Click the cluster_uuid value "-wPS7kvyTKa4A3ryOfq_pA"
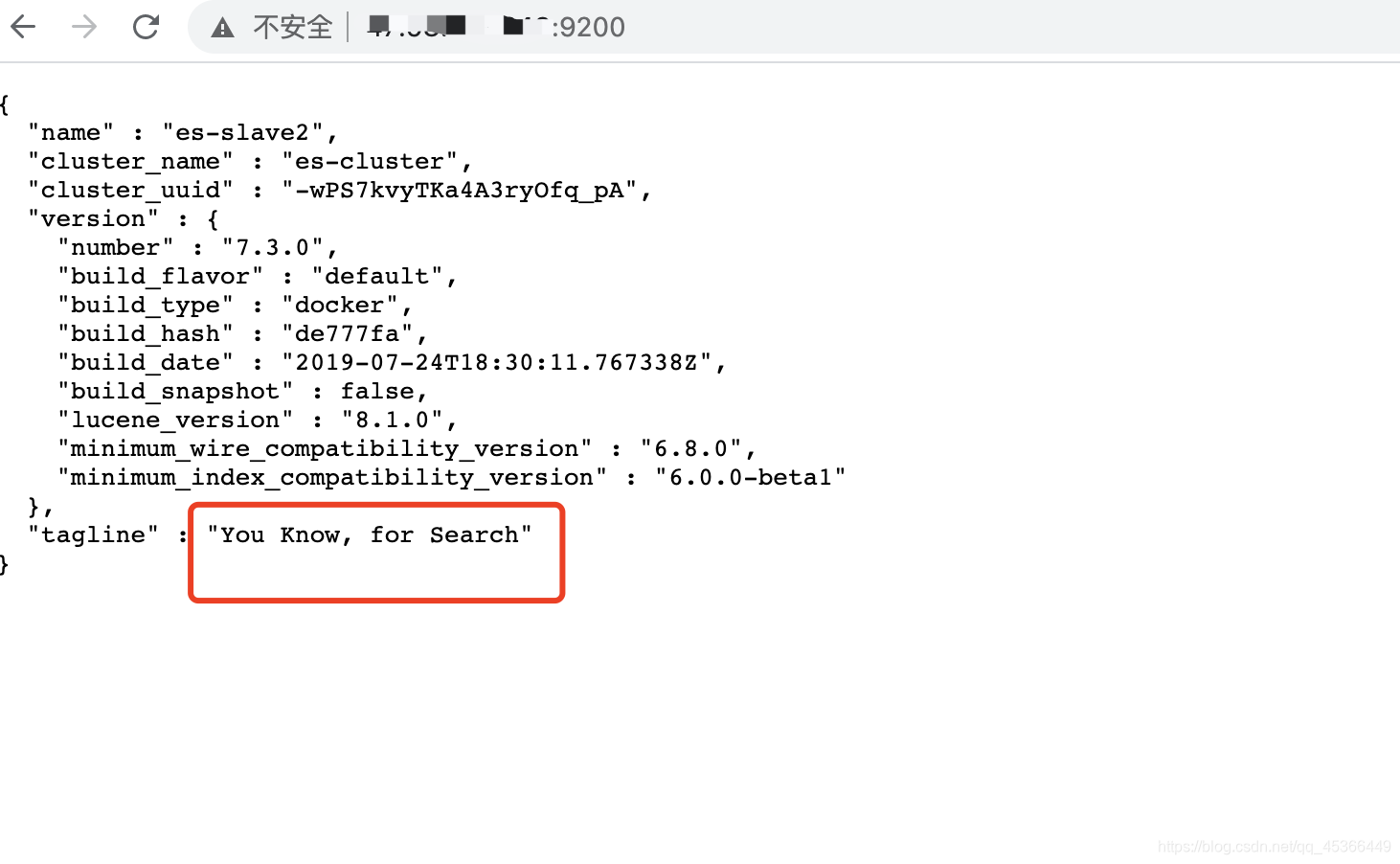This screenshot has width=1400, height=864. click(x=460, y=190)
